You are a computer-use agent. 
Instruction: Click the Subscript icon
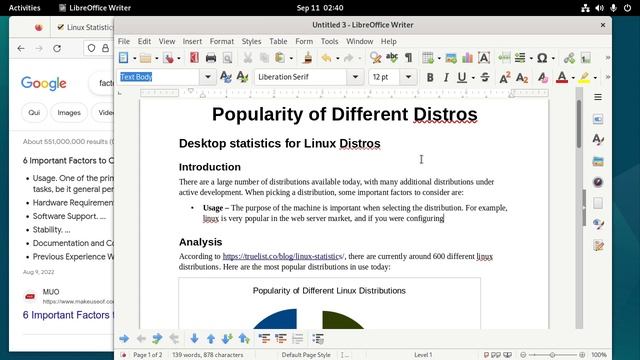point(522,77)
